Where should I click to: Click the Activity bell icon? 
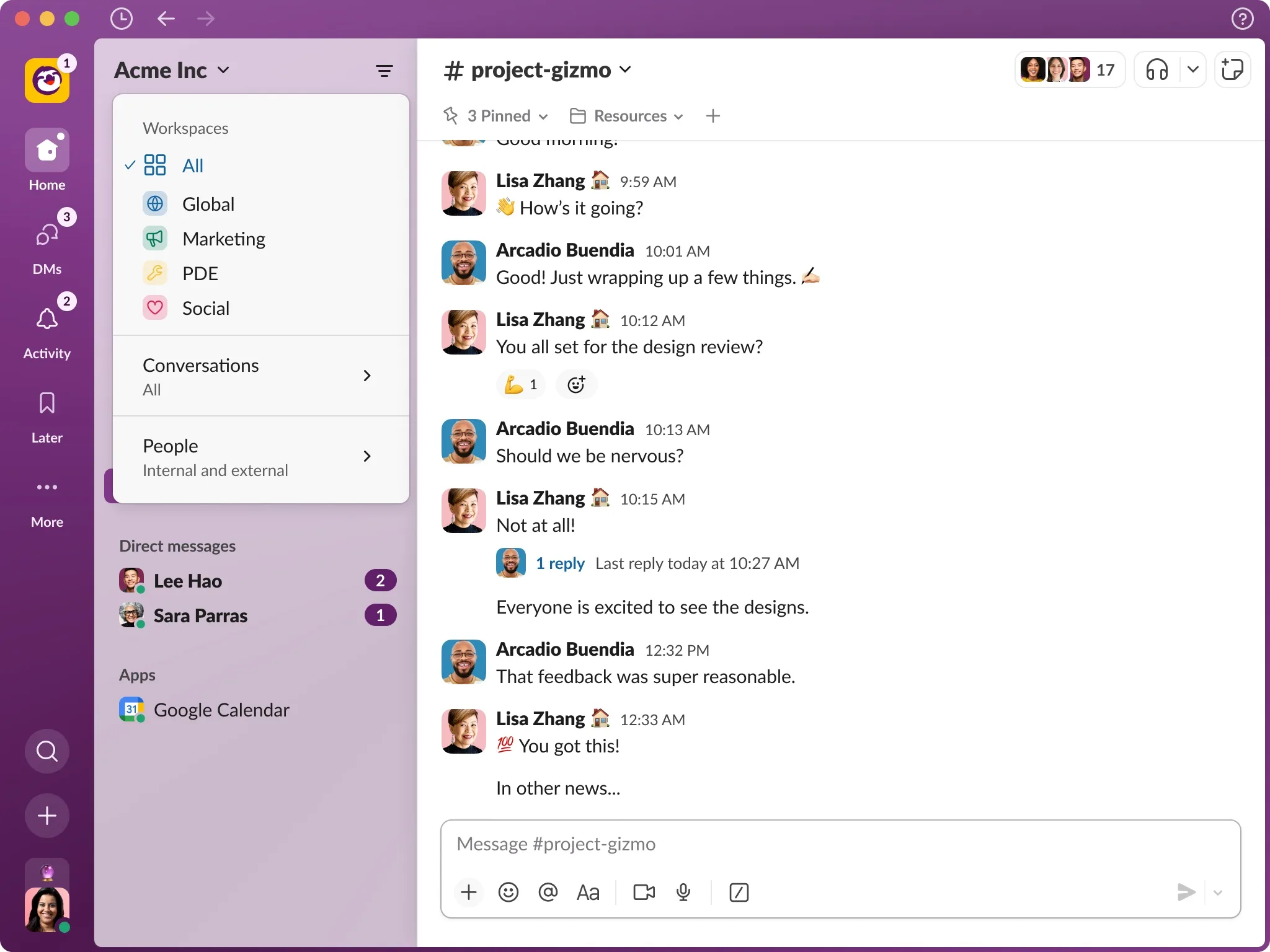pos(46,319)
